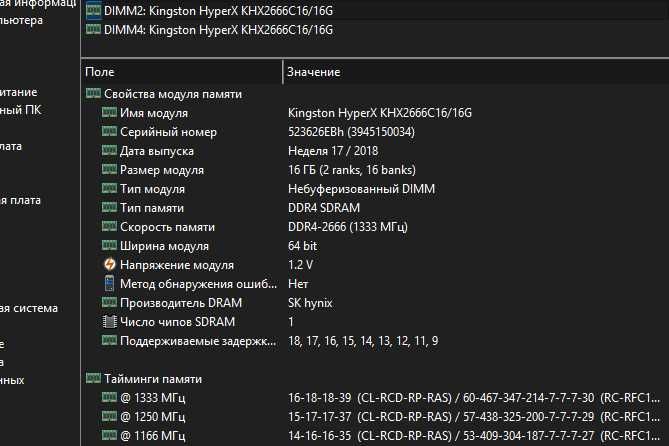
Task: Click the icon beside 'Размер модуля'
Action: coord(109,169)
